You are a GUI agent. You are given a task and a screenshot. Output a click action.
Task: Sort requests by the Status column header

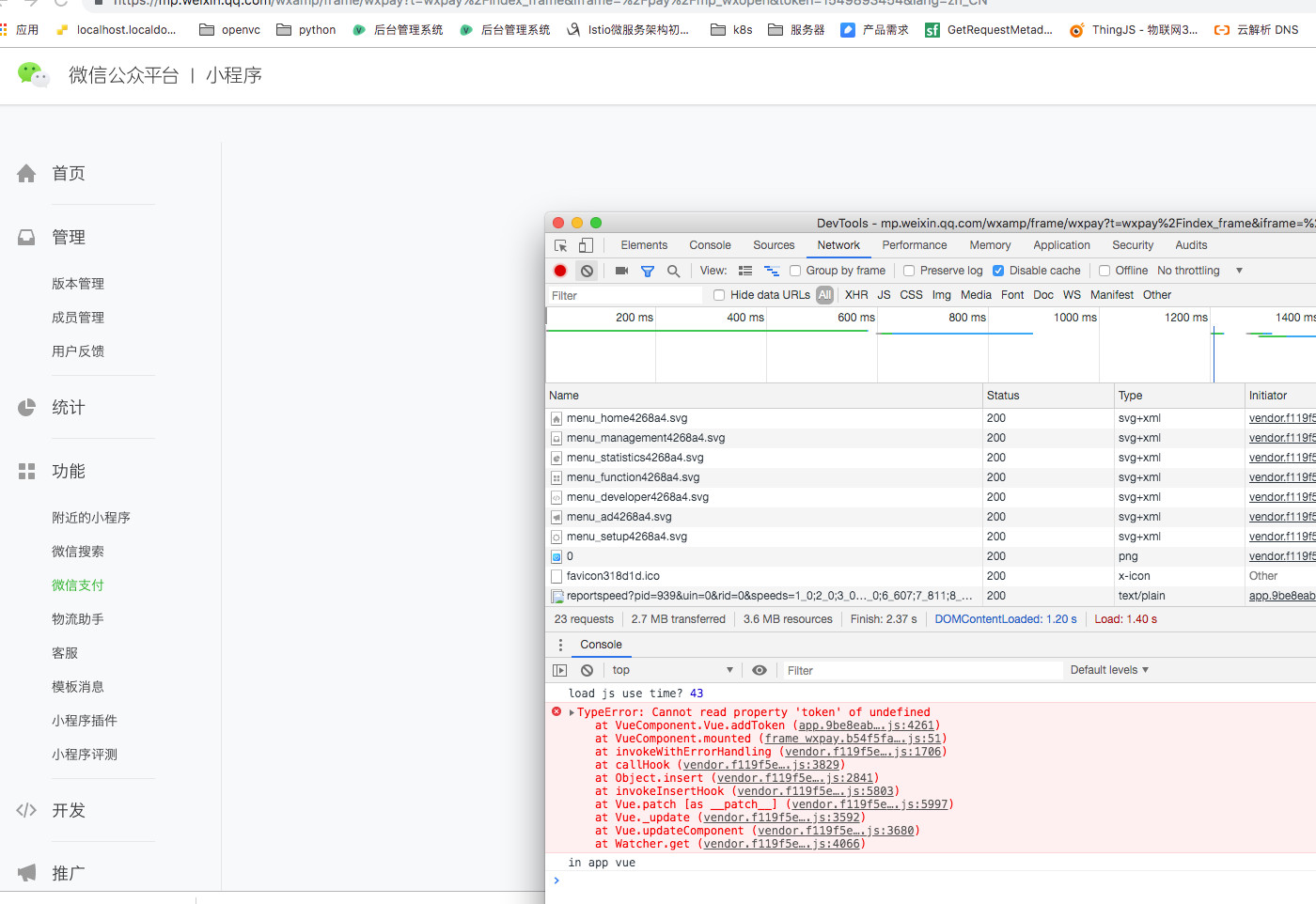coord(1048,396)
